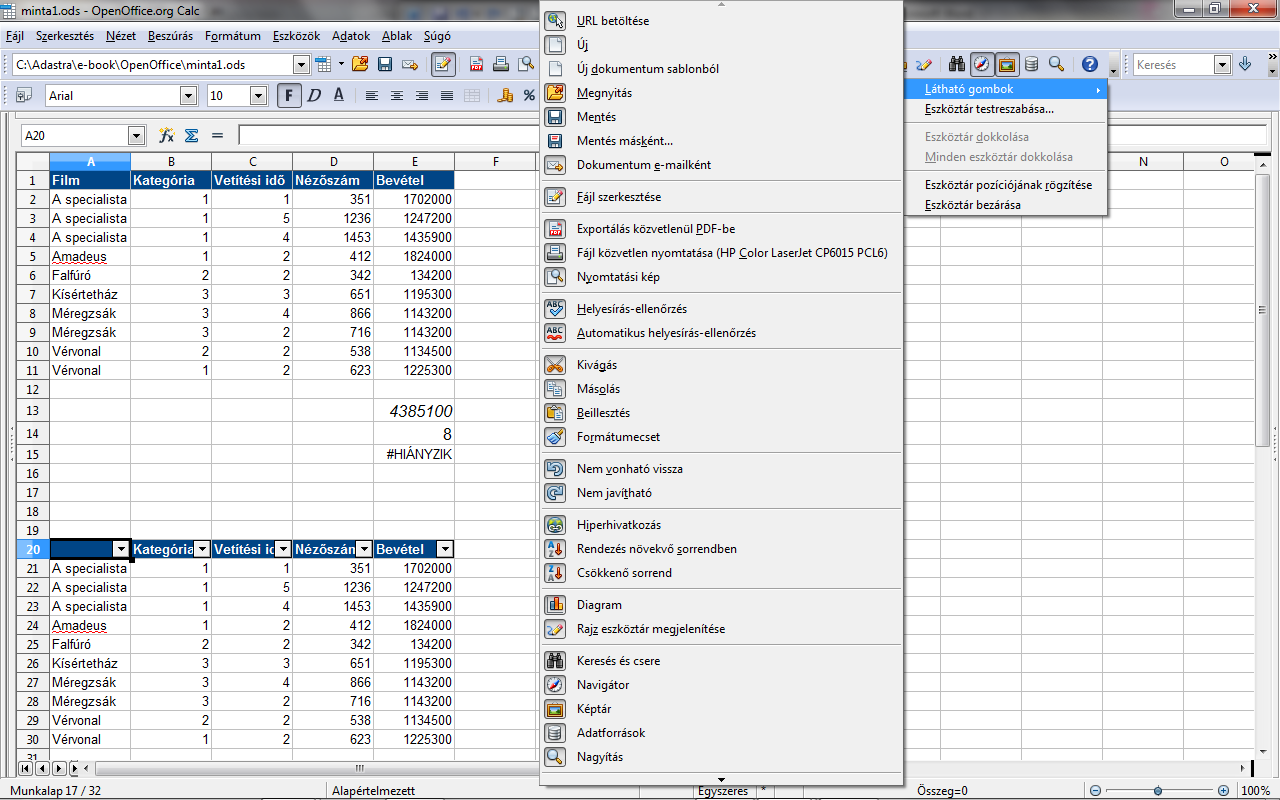Toggle 'Diagram' button visibility in list

point(721,605)
